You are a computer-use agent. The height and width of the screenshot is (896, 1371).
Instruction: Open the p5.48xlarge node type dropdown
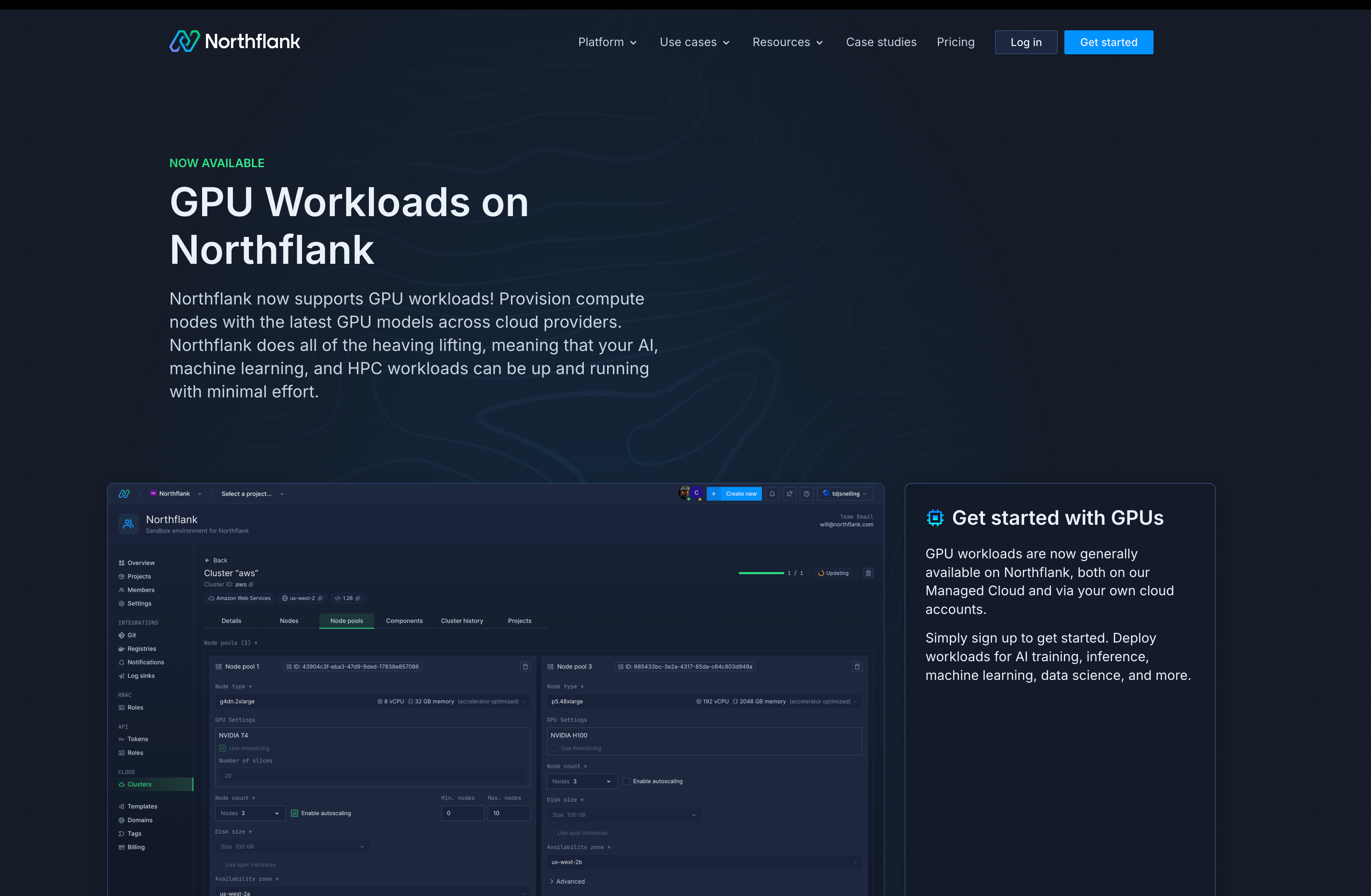704,701
